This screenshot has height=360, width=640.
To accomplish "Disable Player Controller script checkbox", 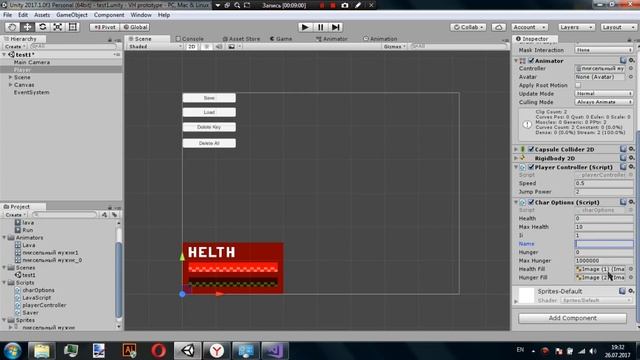I will point(531,167).
